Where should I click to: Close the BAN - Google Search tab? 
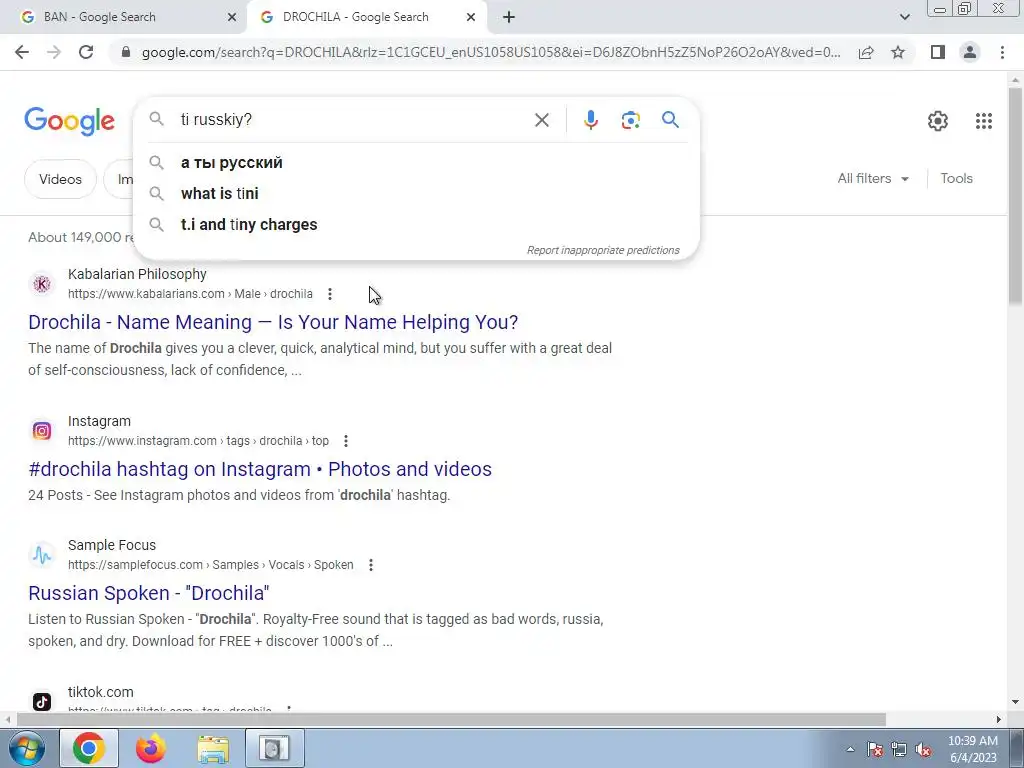pyautogui.click(x=232, y=18)
